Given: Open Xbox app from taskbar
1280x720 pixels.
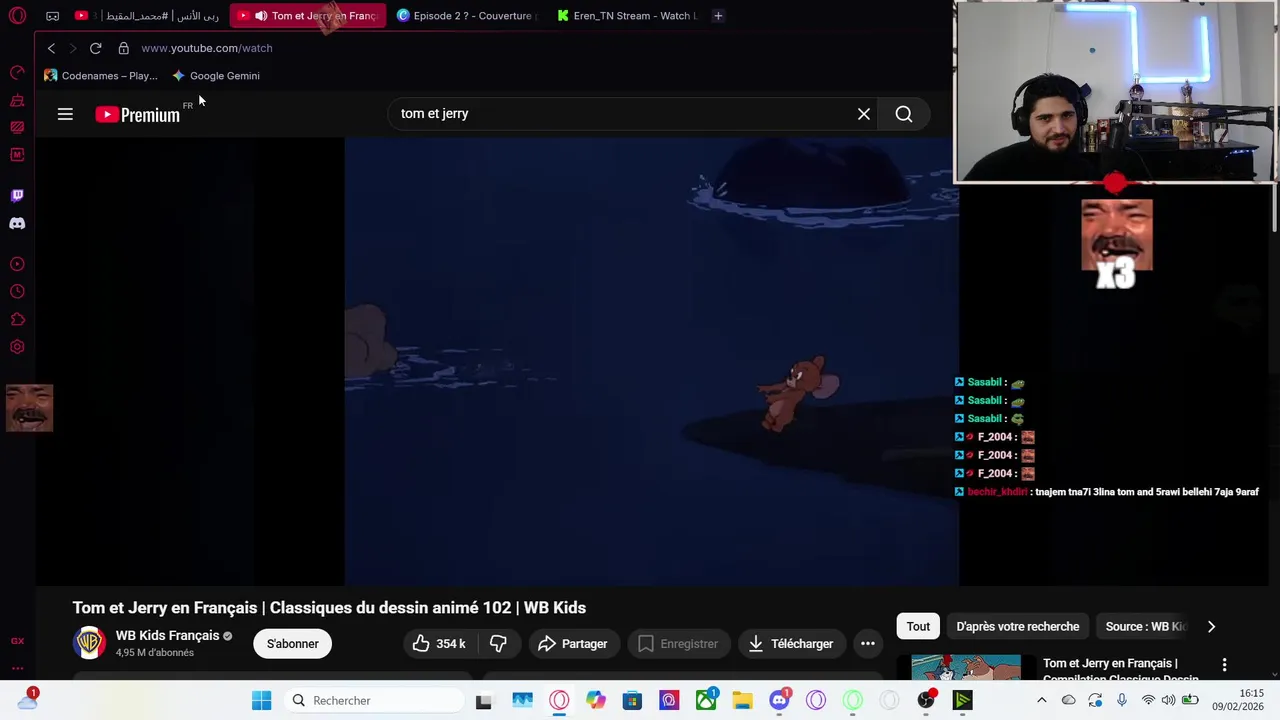Looking at the screenshot, I should click(706, 701).
